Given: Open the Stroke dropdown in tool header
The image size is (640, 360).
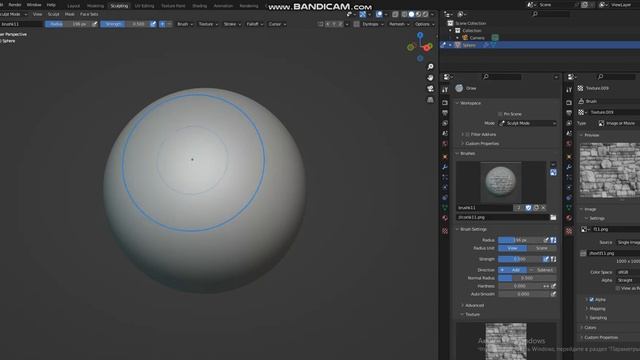Looking at the screenshot, I should pos(232,24).
